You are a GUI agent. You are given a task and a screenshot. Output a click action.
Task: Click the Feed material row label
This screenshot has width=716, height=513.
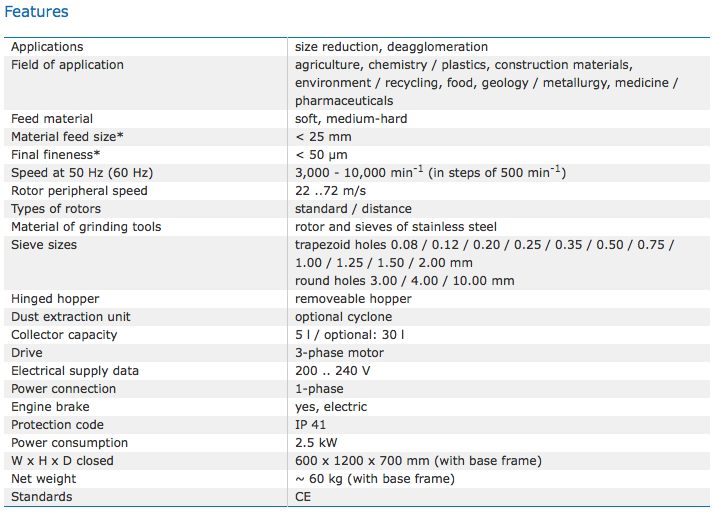(52, 119)
